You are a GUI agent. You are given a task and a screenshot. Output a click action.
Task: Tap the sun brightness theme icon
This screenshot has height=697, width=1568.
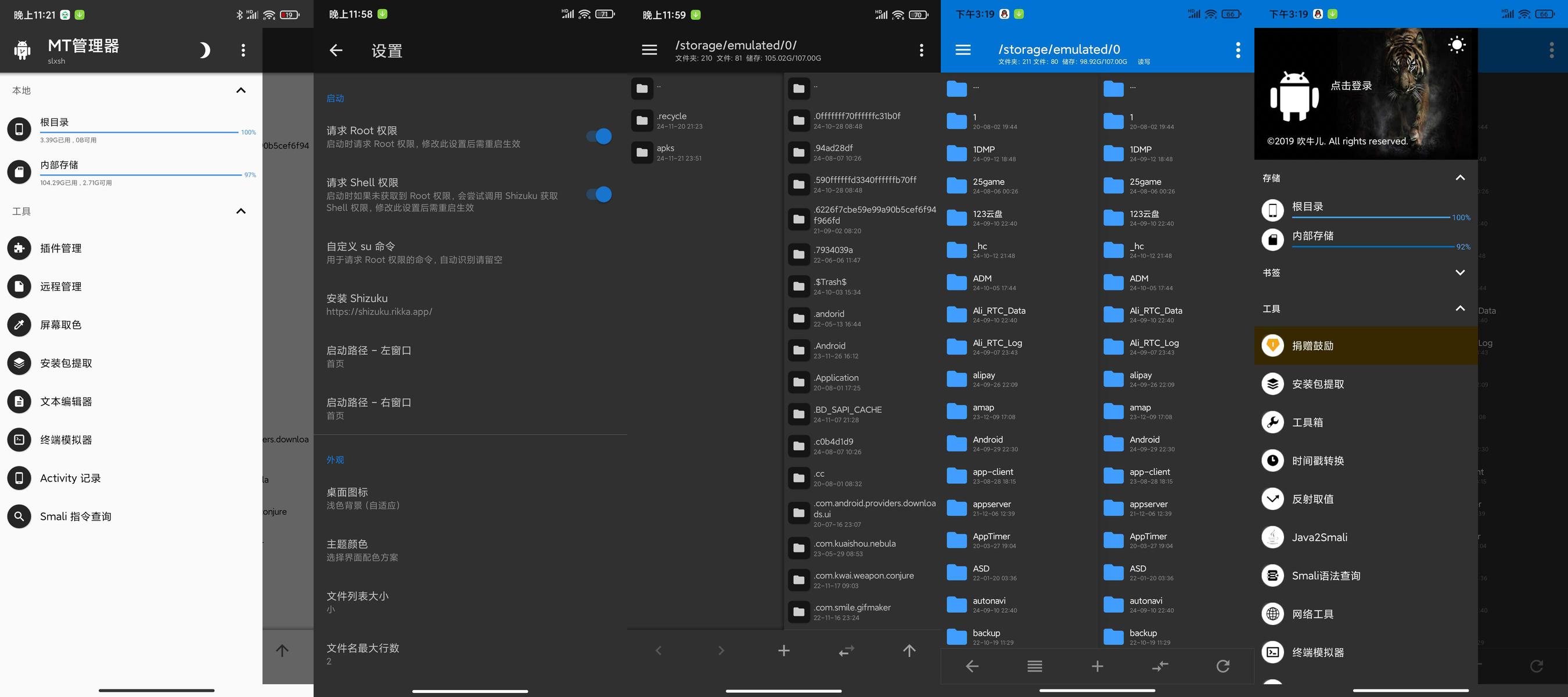(x=1456, y=45)
